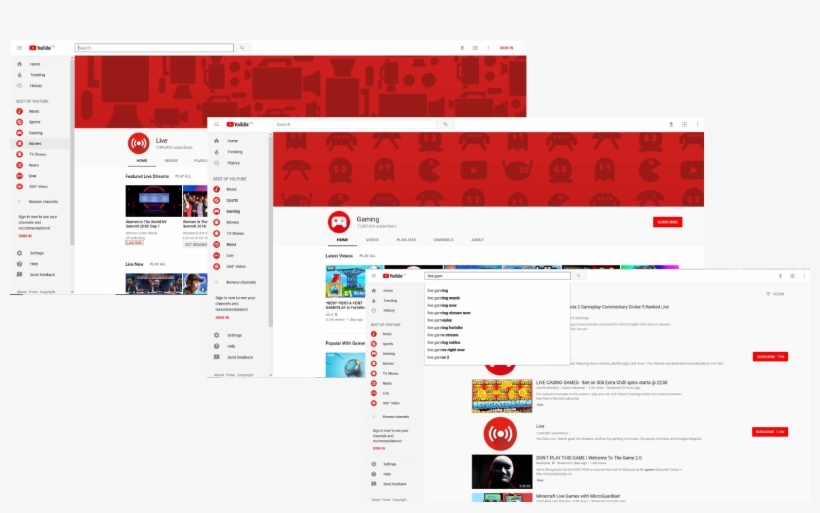Click PLAY ALL next to Live Now
The width and height of the screenshot is (820, 513).
(158, 264)
